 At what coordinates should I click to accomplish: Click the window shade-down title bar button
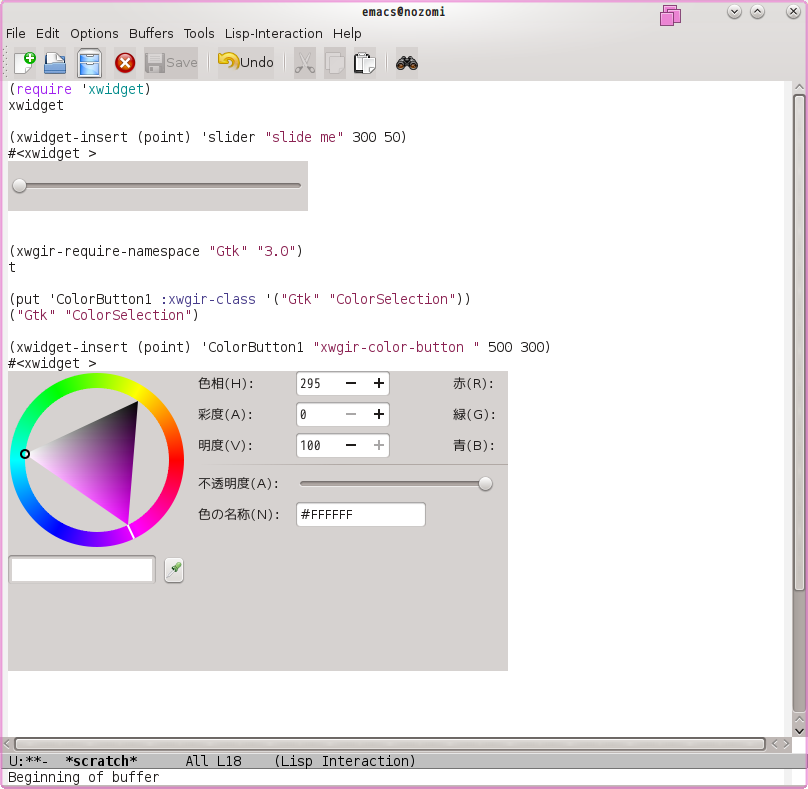coord(734,12)
